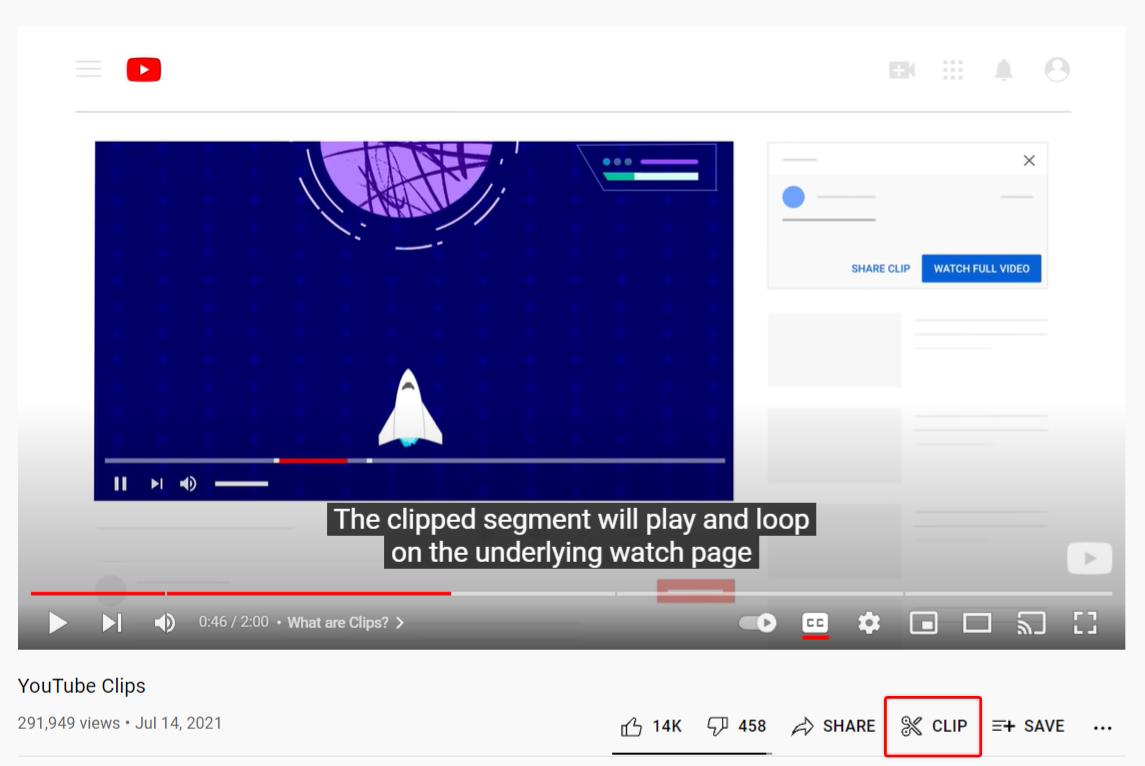1145x766 pixels.
Task: Click the create-video camera icon in mockup header
Action: (902, 69)
